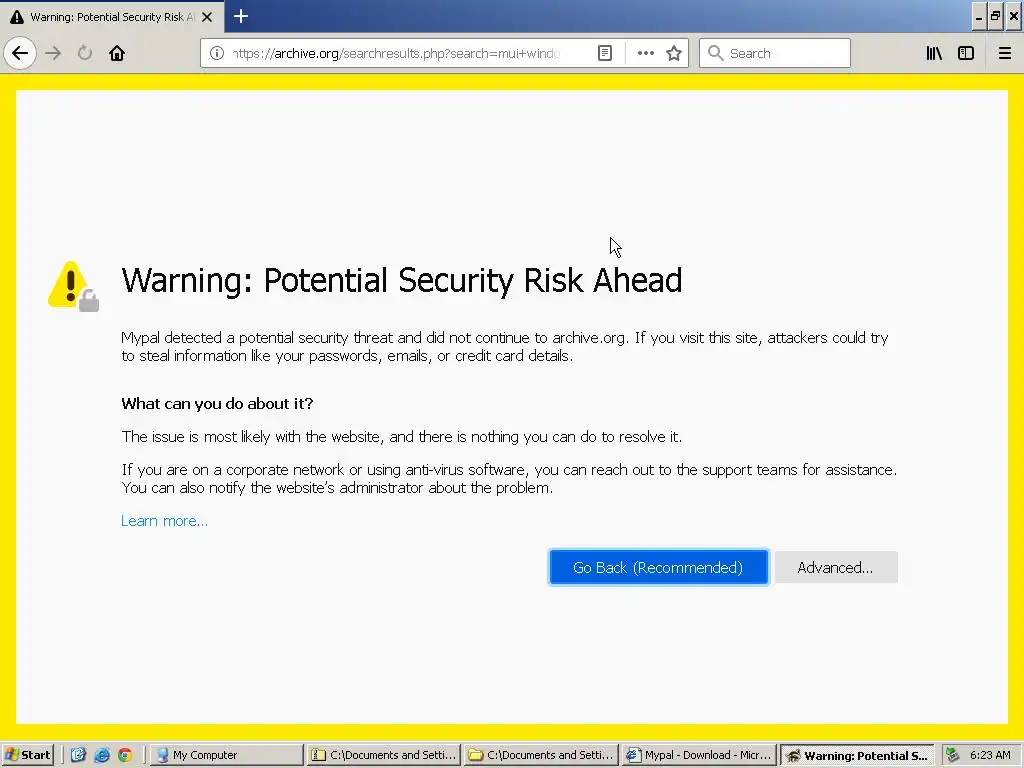Click the magnifier icon in the Search box
This screenshot has width=1024, height=768.
715,53
